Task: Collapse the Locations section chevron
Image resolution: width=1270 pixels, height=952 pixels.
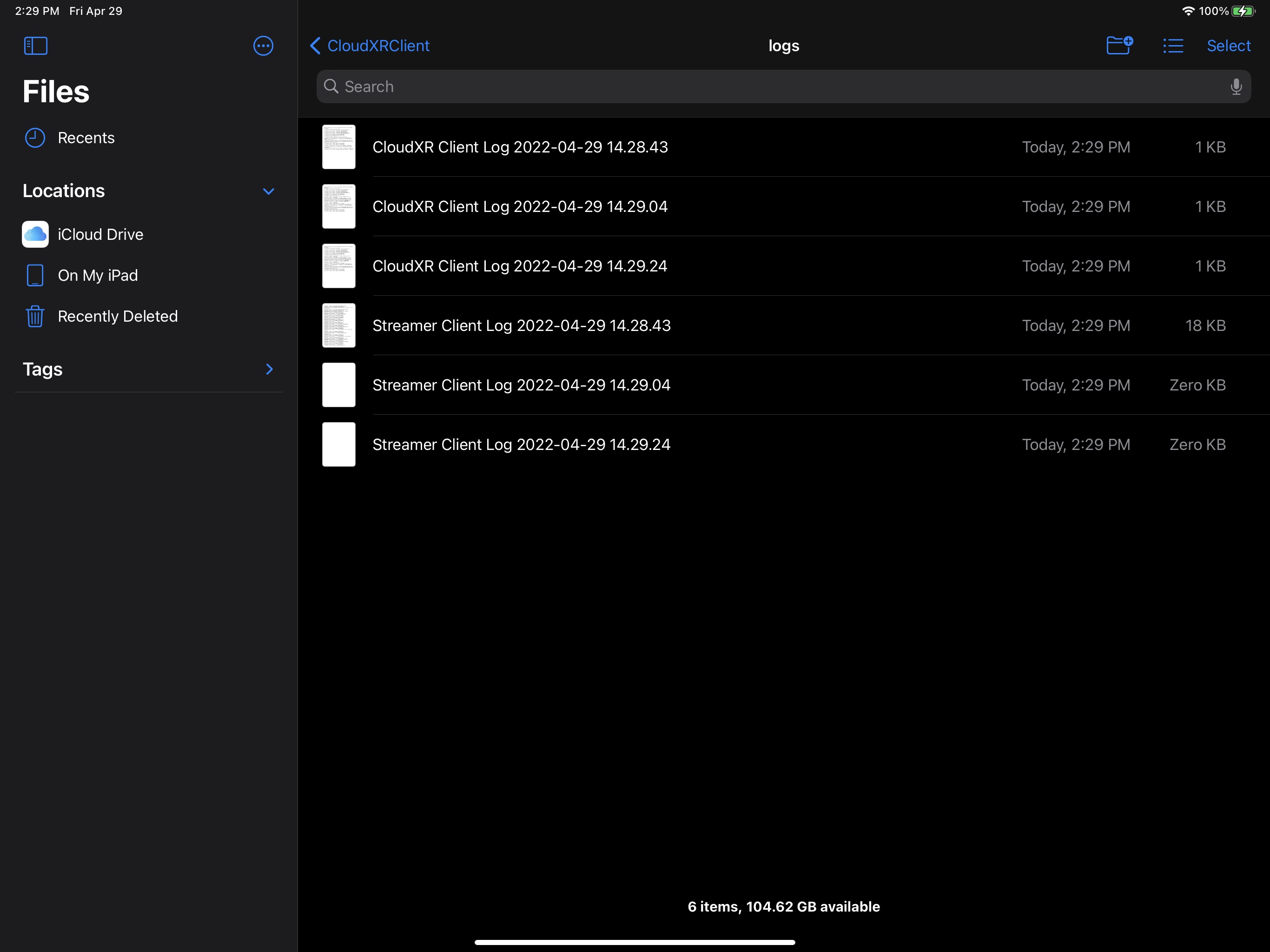Action: 268,191
